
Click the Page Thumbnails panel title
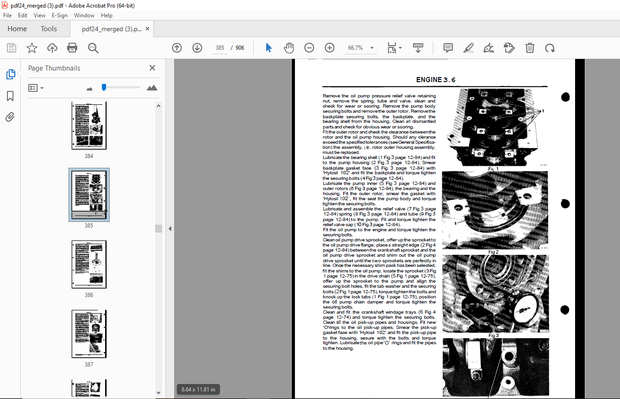tap(54, 68)
